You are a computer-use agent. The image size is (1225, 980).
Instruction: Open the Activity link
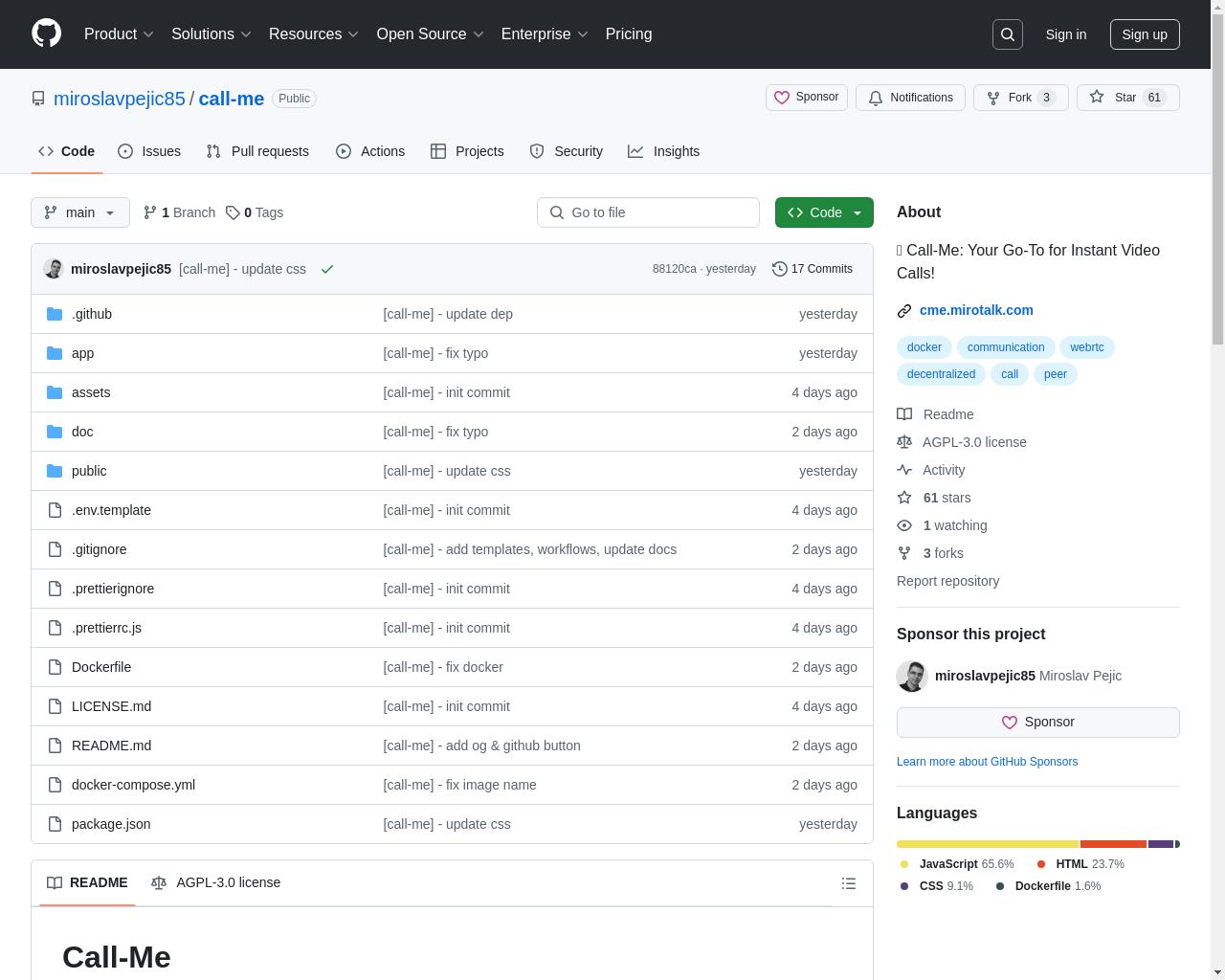click(x=931, y=470)
